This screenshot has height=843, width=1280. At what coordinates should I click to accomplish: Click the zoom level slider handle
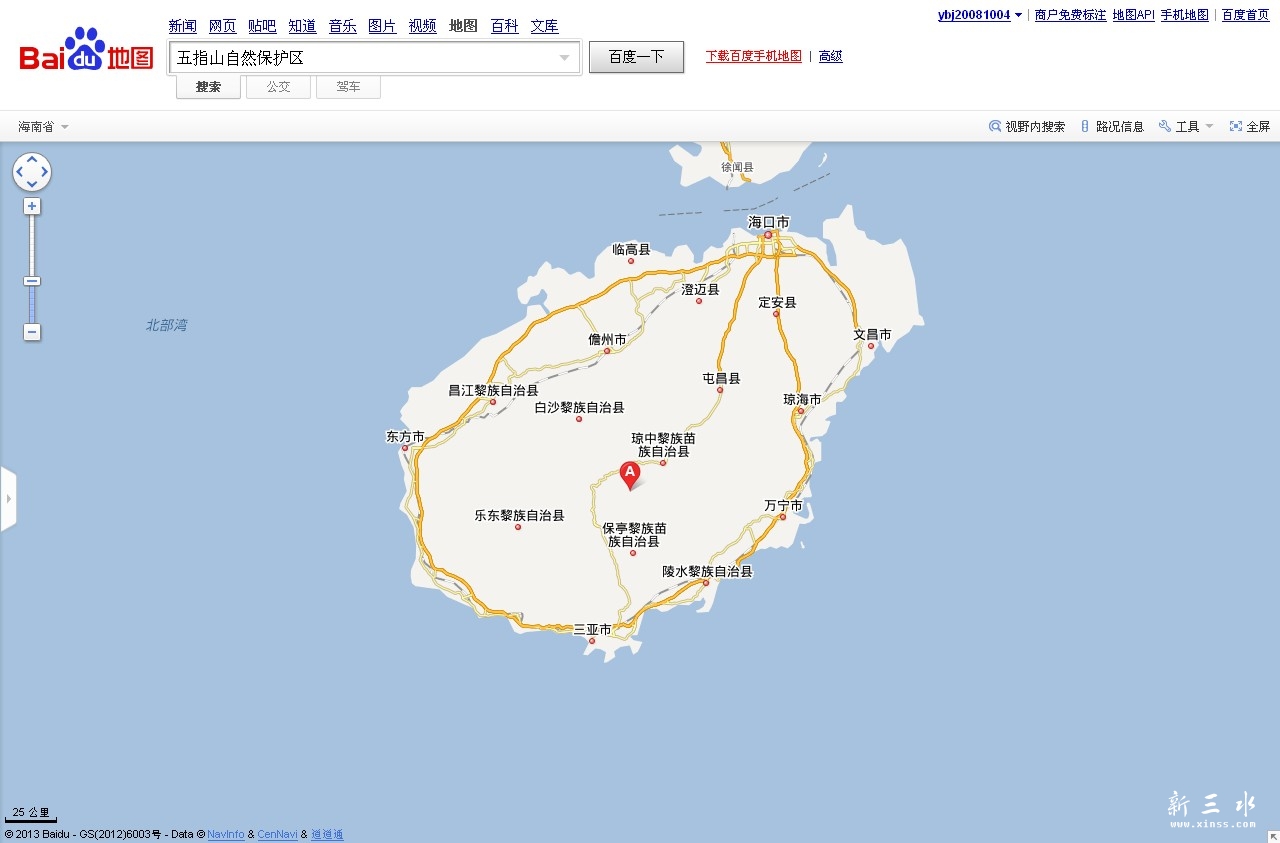point(32,281)
